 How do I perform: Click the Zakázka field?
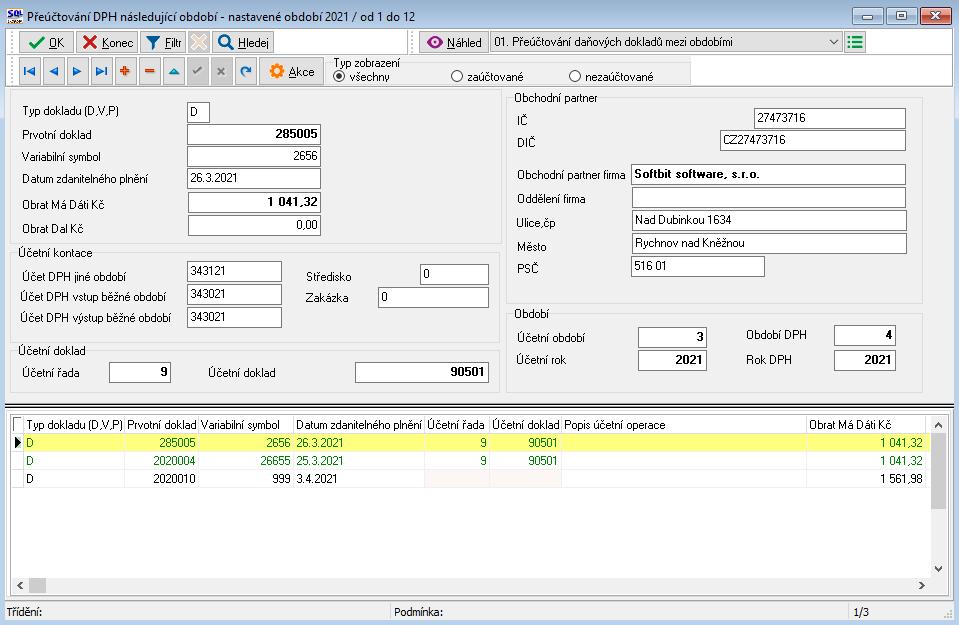434,298
